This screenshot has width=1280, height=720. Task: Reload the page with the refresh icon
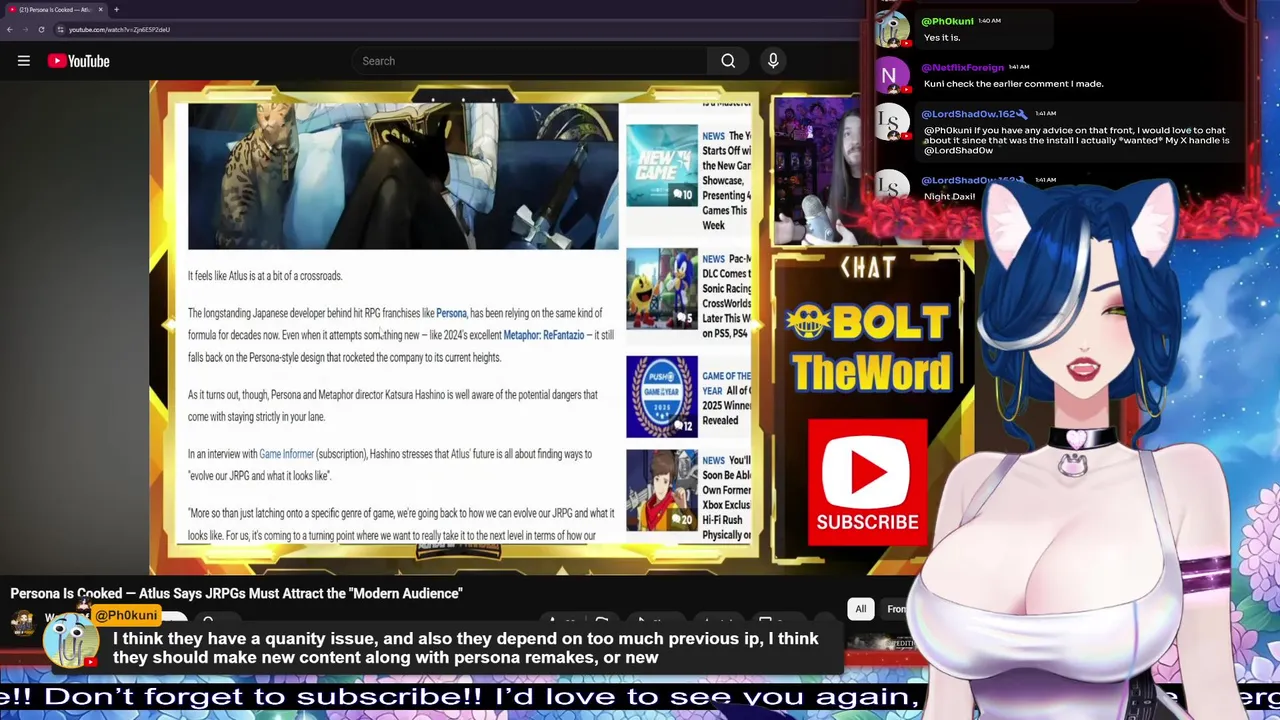41,30
